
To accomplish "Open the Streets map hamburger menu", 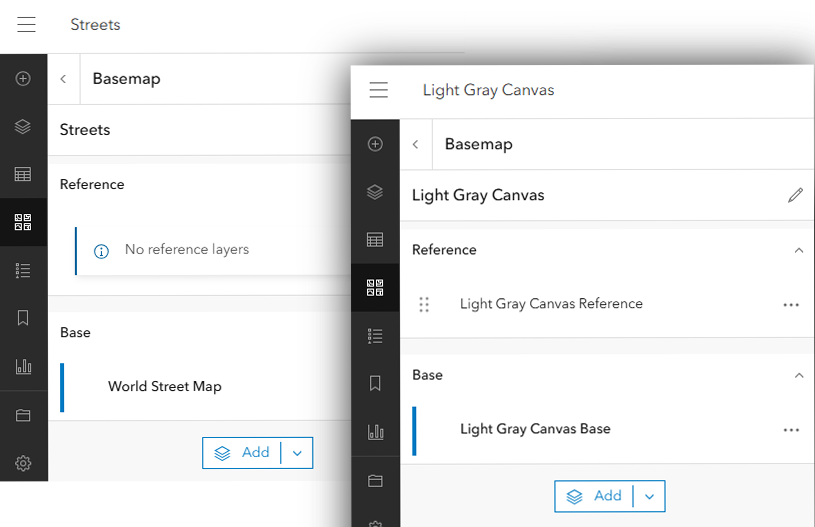I will (26, 25).
